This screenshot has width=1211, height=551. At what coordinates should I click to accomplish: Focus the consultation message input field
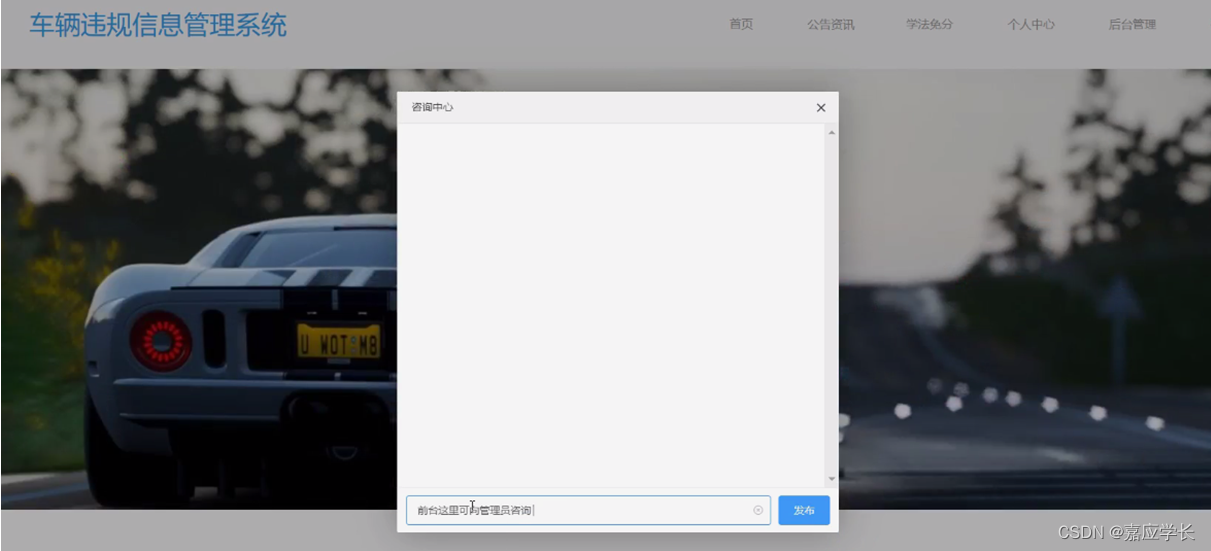click(588, 510)
